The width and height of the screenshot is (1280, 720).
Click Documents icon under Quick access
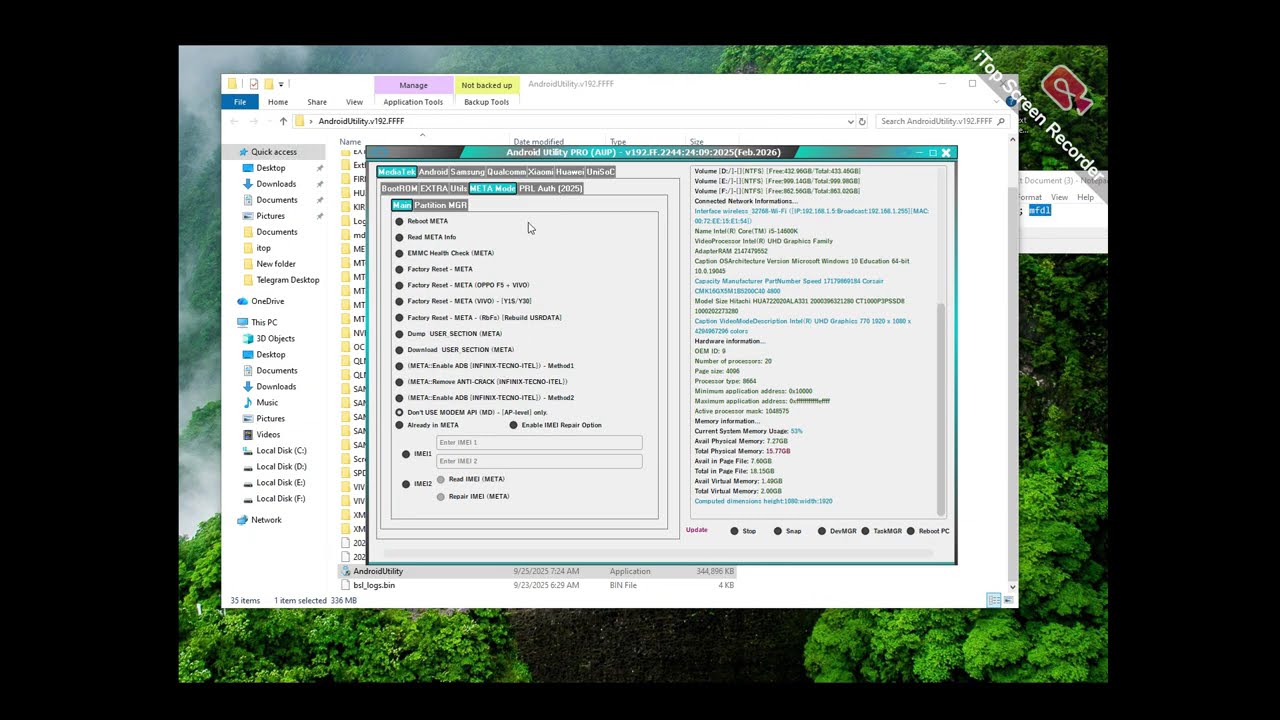pos(248,200)
